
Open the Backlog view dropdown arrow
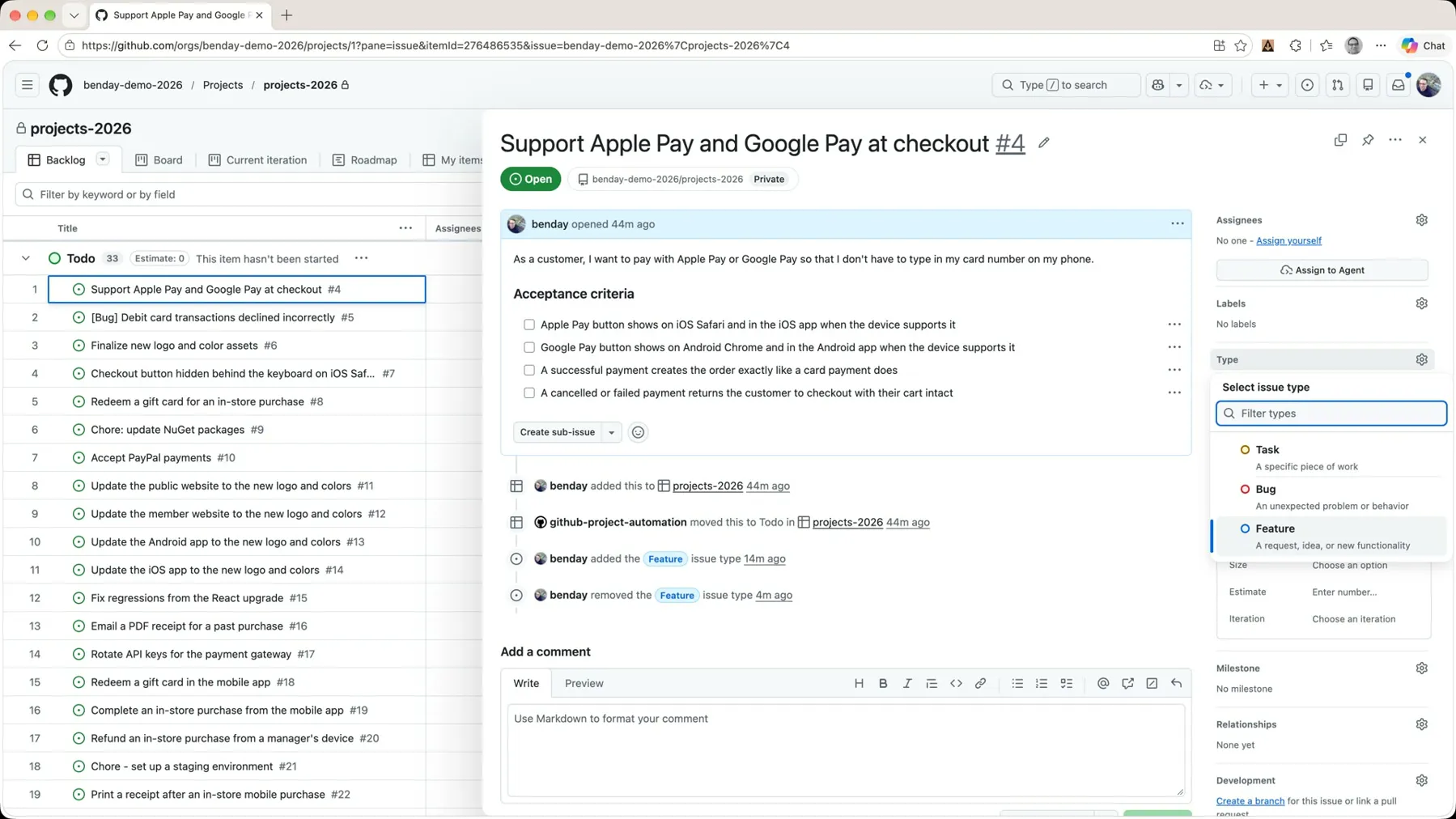point(103,159)
